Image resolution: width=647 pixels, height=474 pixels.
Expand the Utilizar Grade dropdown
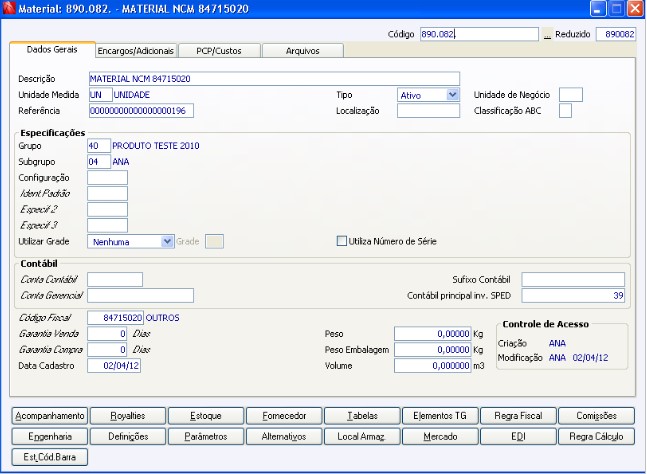[167, 241]
